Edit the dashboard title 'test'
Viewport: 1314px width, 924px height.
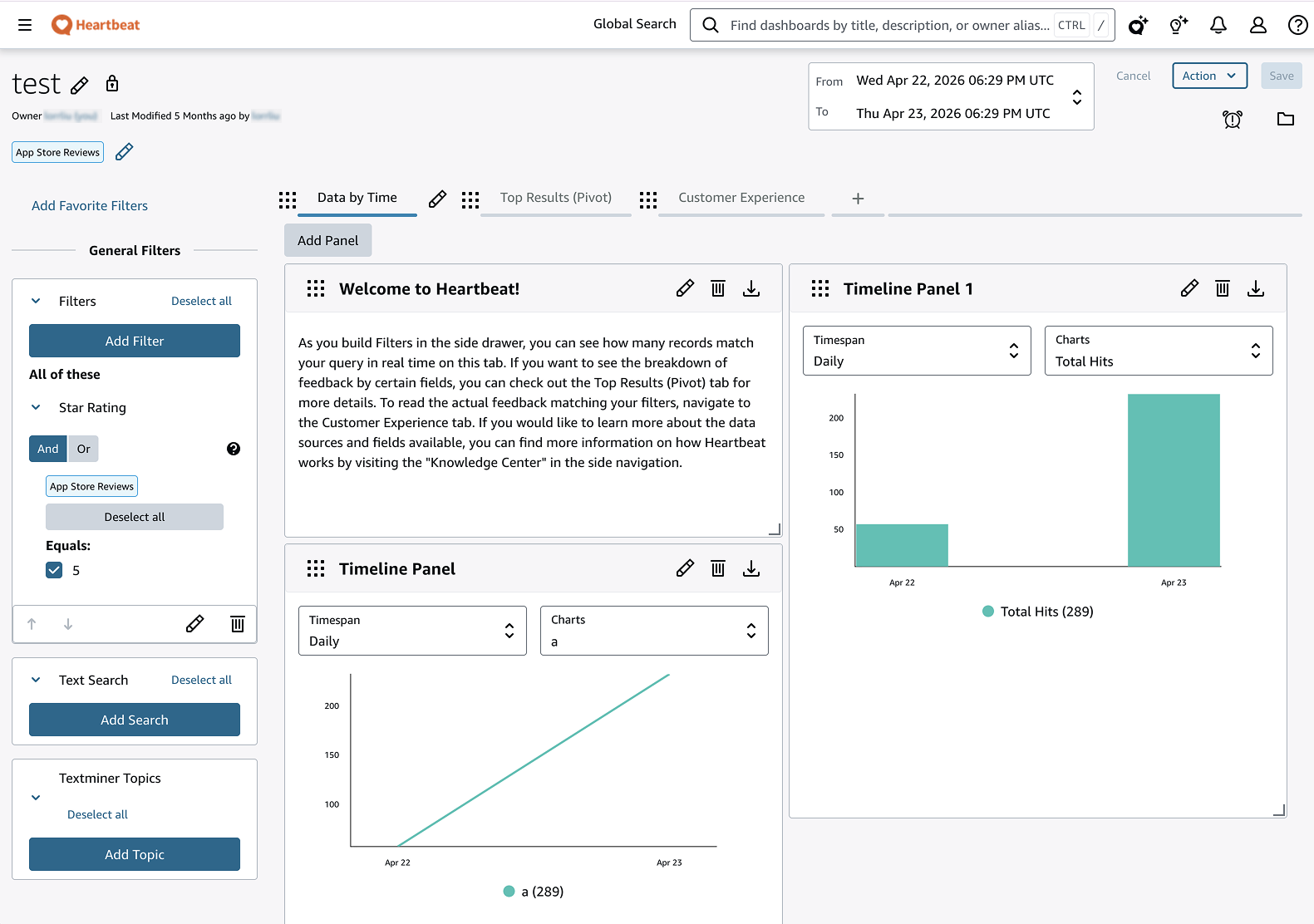(x=80, y=85)
